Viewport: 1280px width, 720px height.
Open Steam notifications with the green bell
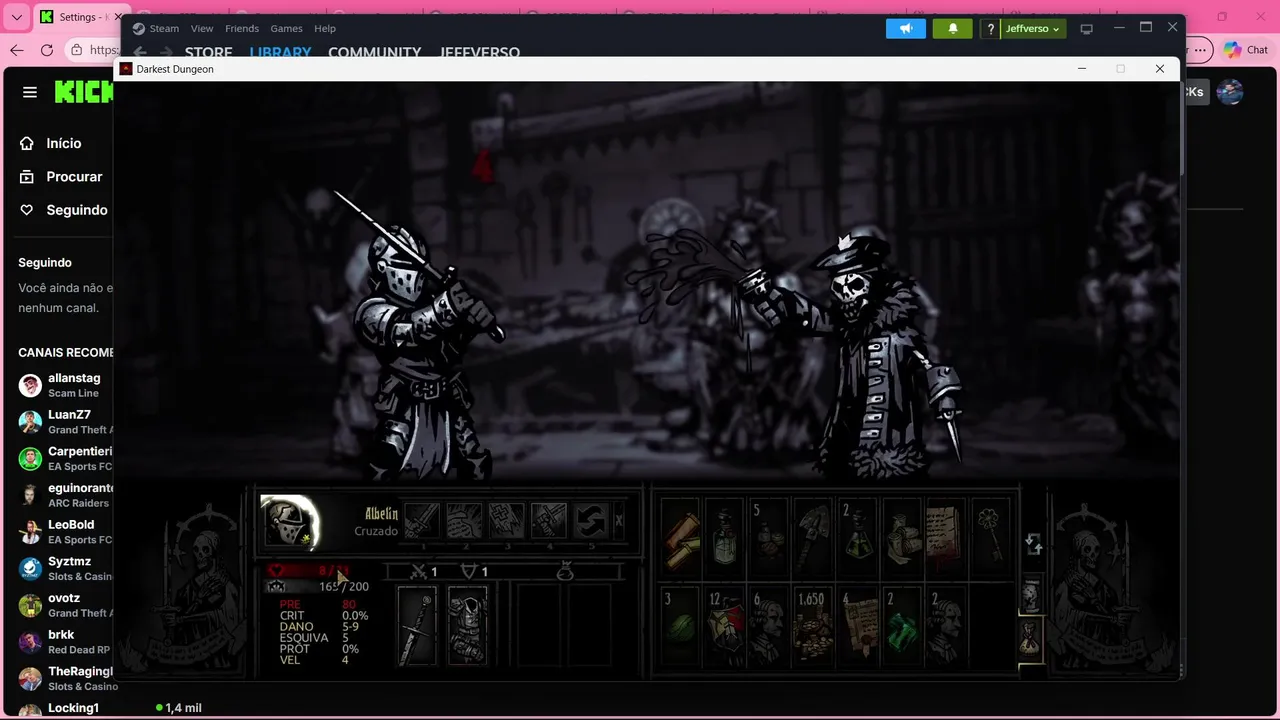pyautogui.click(x=953, y=28)
